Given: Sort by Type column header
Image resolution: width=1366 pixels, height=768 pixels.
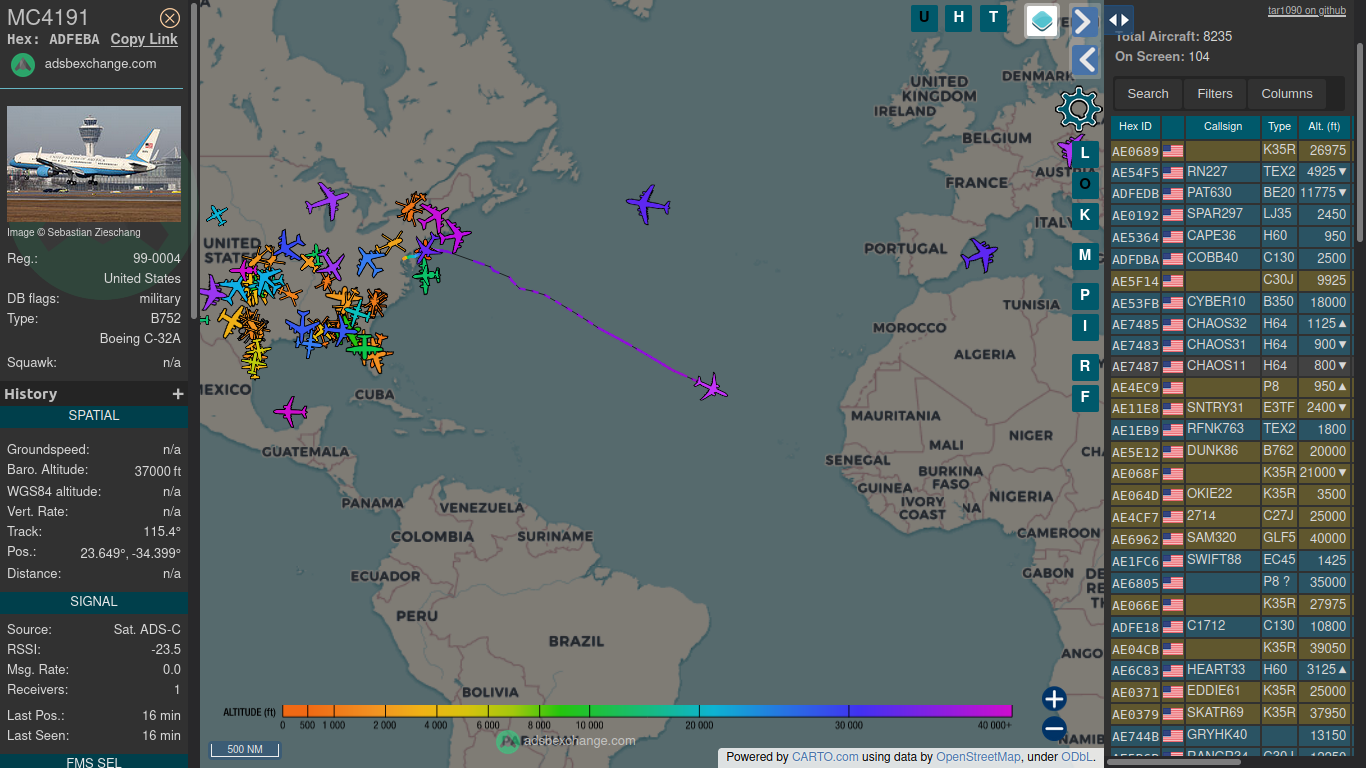Looking at the screenshot, I should (x=1280, y=127).
